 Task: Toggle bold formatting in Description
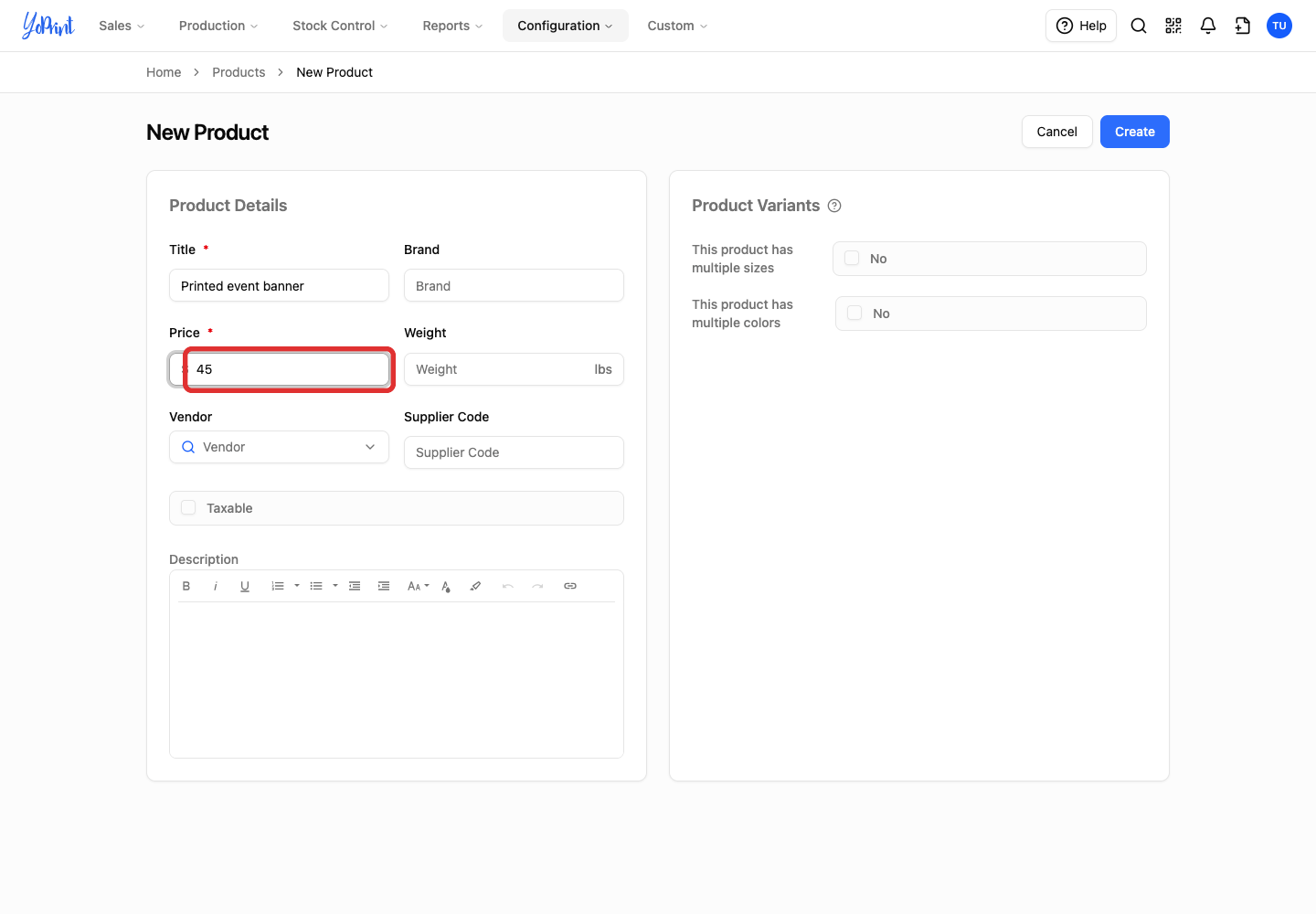(x=186, y=586)
